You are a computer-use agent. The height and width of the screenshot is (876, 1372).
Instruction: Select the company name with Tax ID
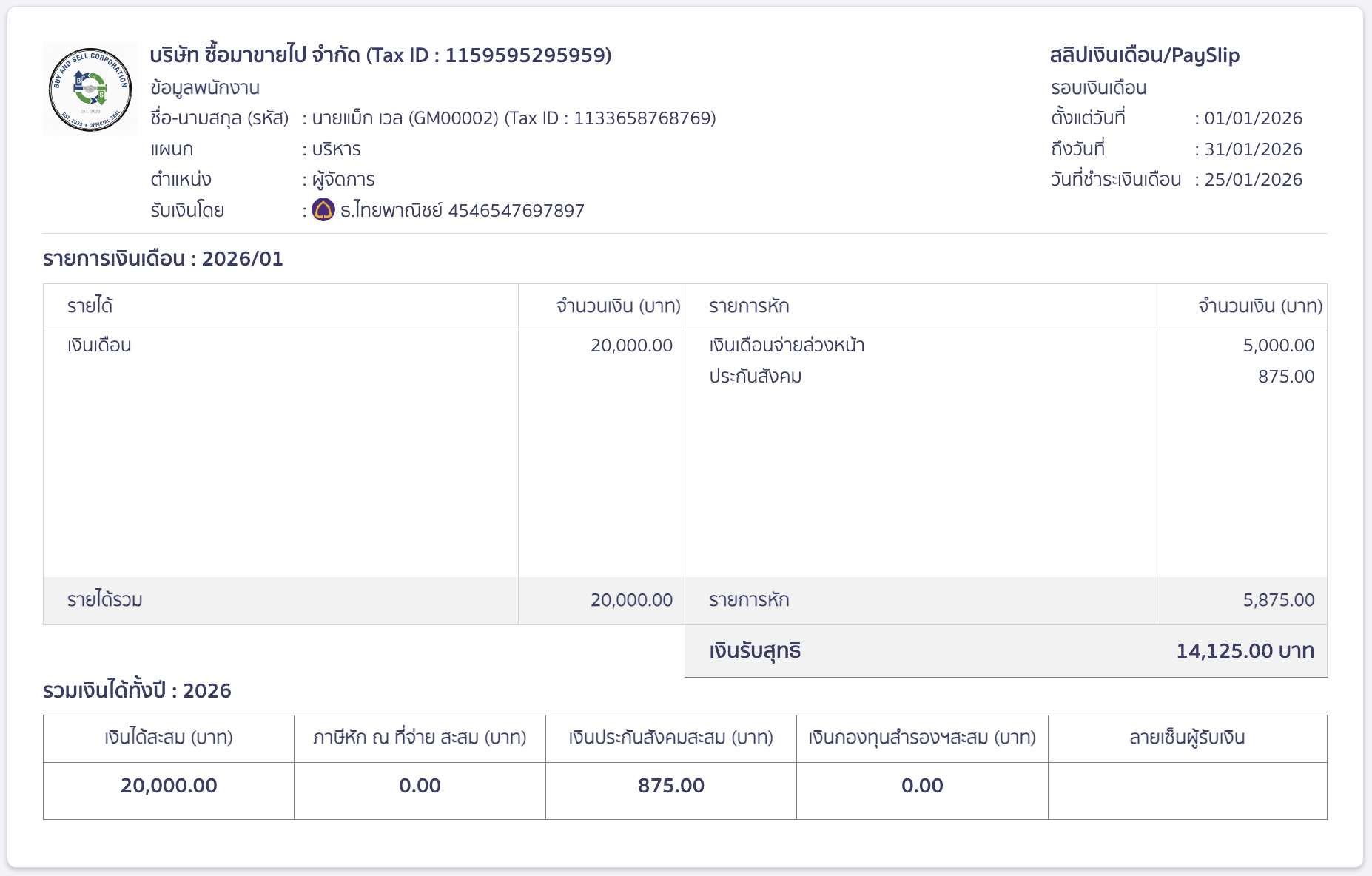pyautogui.click(x=380, y=55)
